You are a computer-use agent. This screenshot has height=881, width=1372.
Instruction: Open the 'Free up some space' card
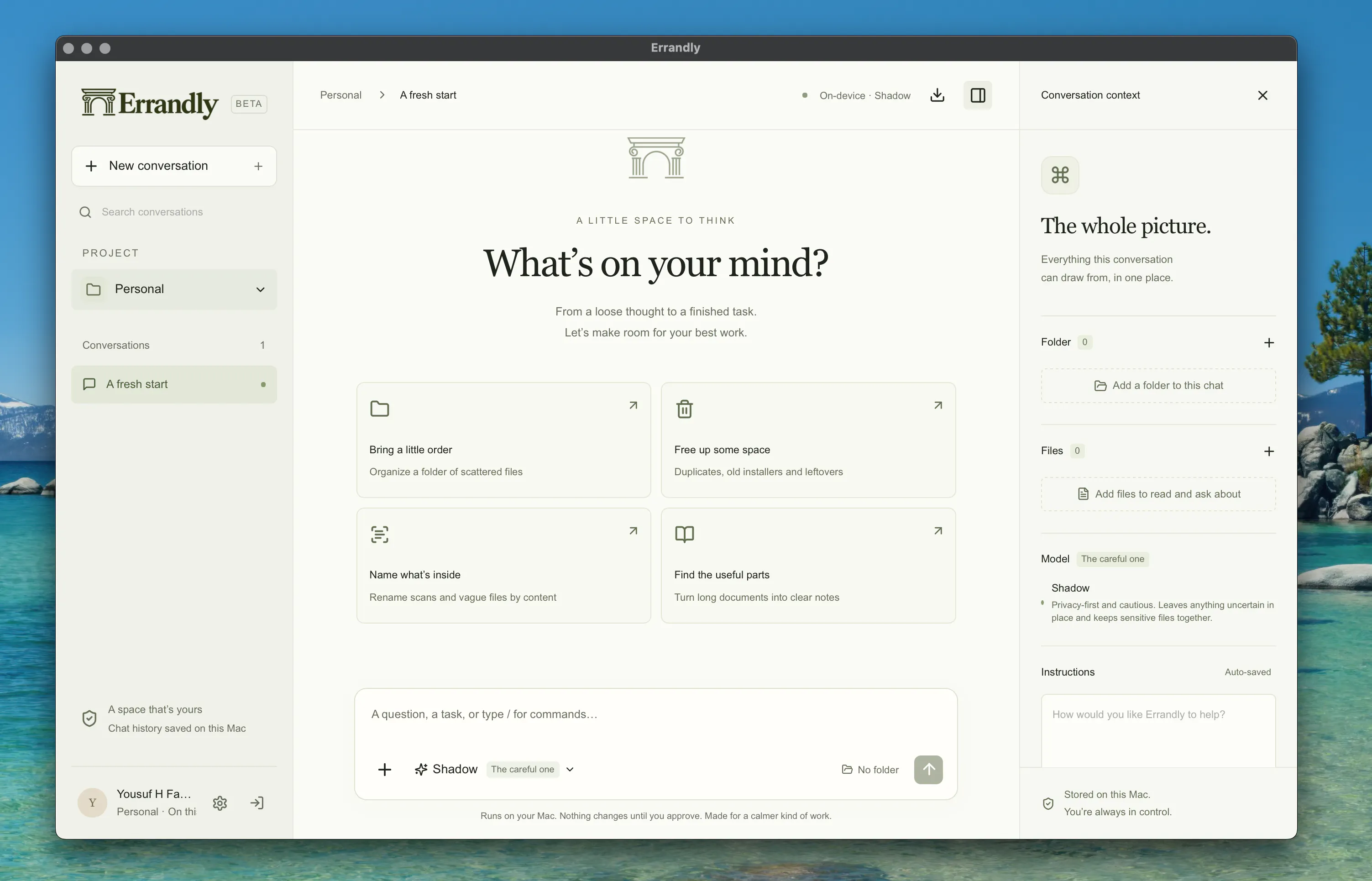(808, 440)
